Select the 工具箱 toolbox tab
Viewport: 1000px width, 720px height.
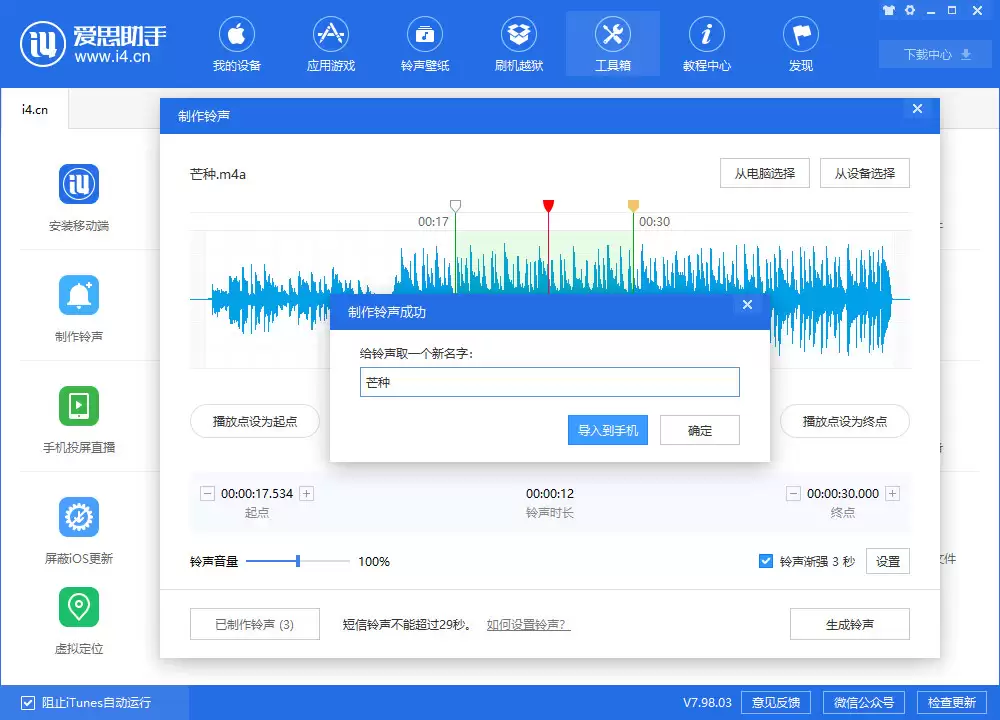613,45
